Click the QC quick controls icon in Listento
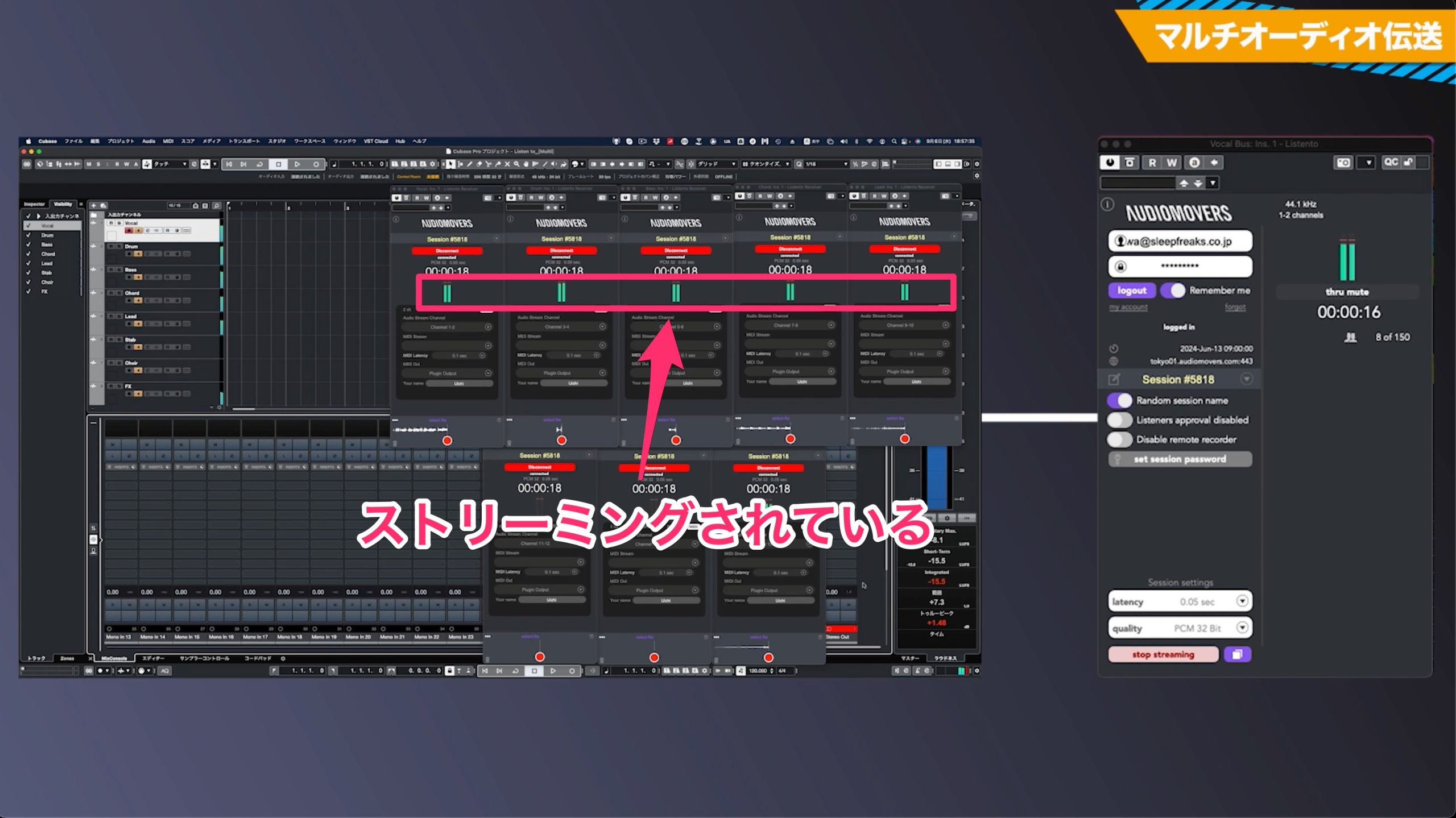Viewport: 1456px width, 818px height. click(1391, 162)
